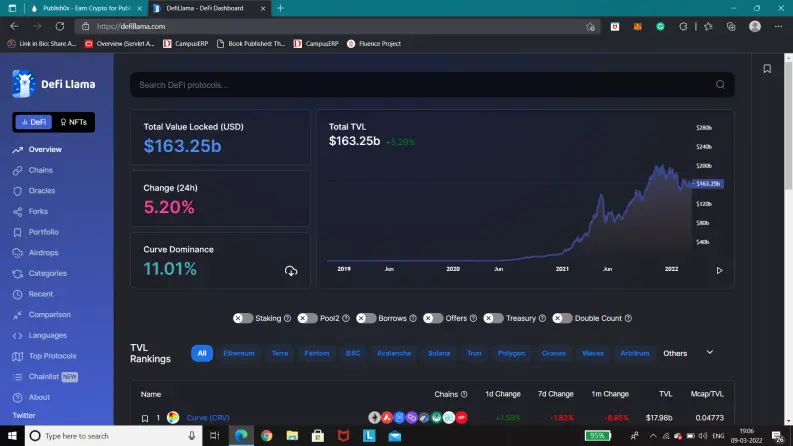Open File Explorer from taskbar

[x=292, y=435]
